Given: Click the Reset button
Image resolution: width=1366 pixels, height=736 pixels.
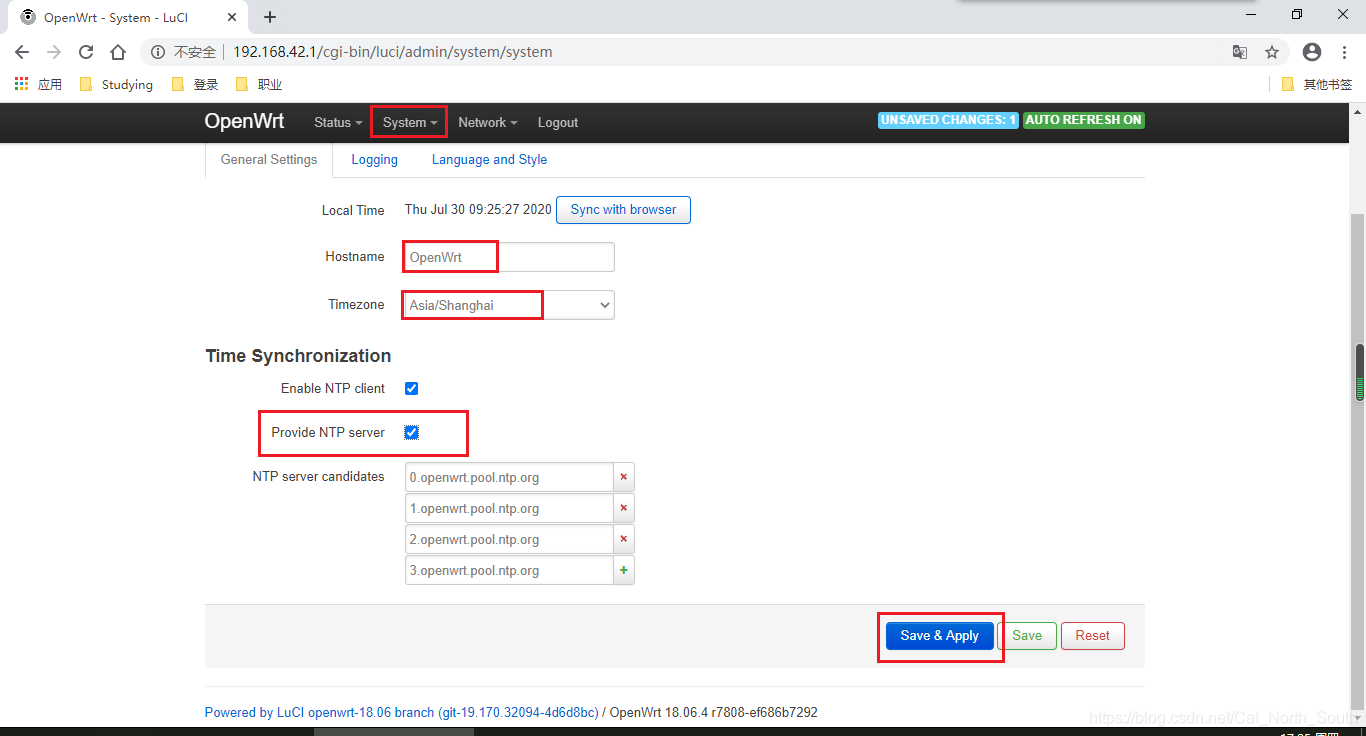Looking at the screenshot, I should pos(1093,636).
